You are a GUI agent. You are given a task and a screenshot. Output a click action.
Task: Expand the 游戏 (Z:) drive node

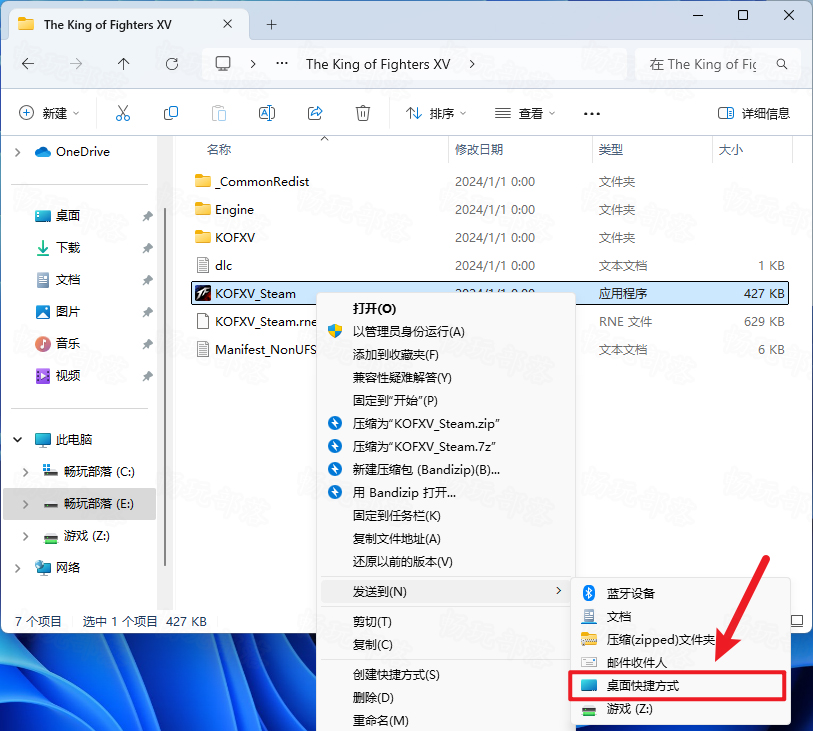25,536
